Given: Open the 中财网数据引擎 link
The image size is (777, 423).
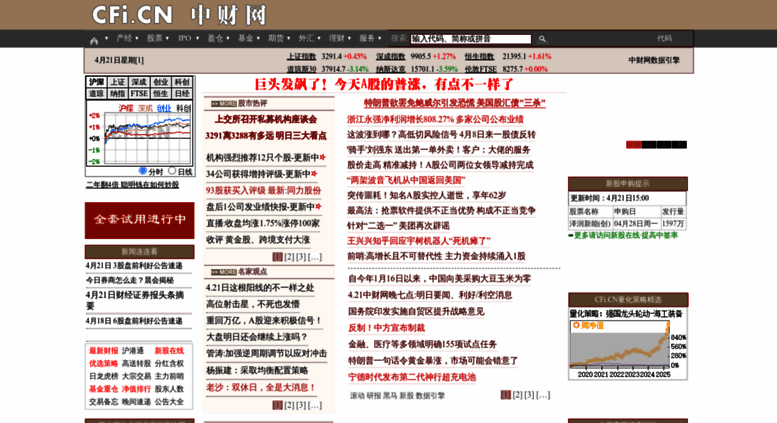Looking at the screenshot, I should [654, 60].
